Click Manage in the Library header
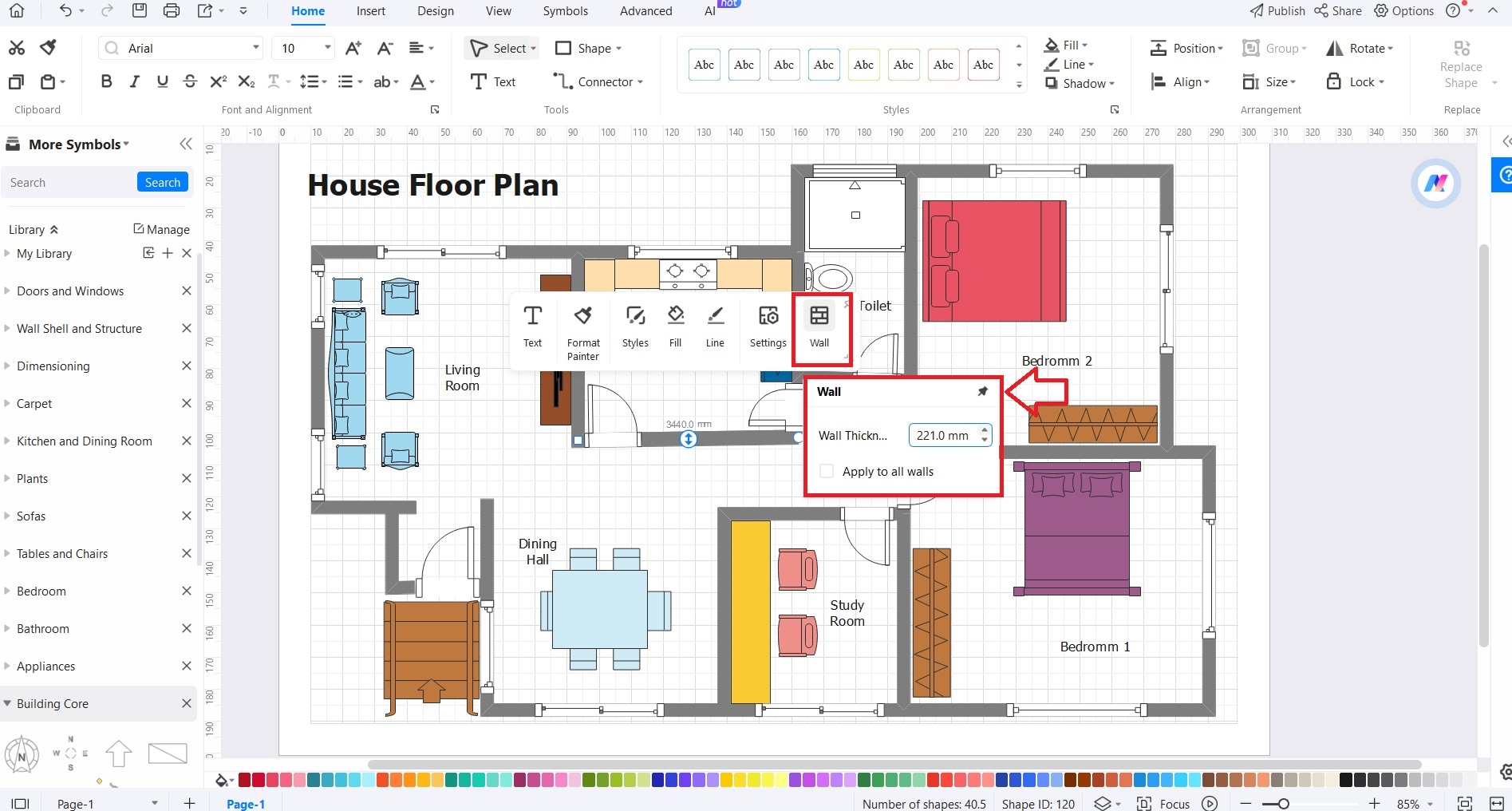Viewport: 1512px width, 811px height. 161,229
